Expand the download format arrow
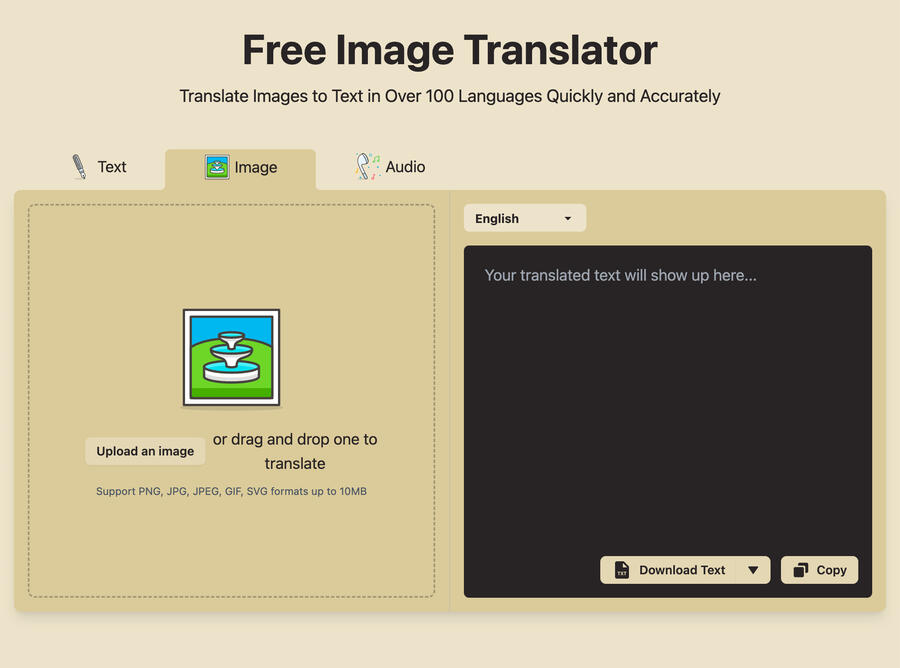 click(x=753, y=570)
